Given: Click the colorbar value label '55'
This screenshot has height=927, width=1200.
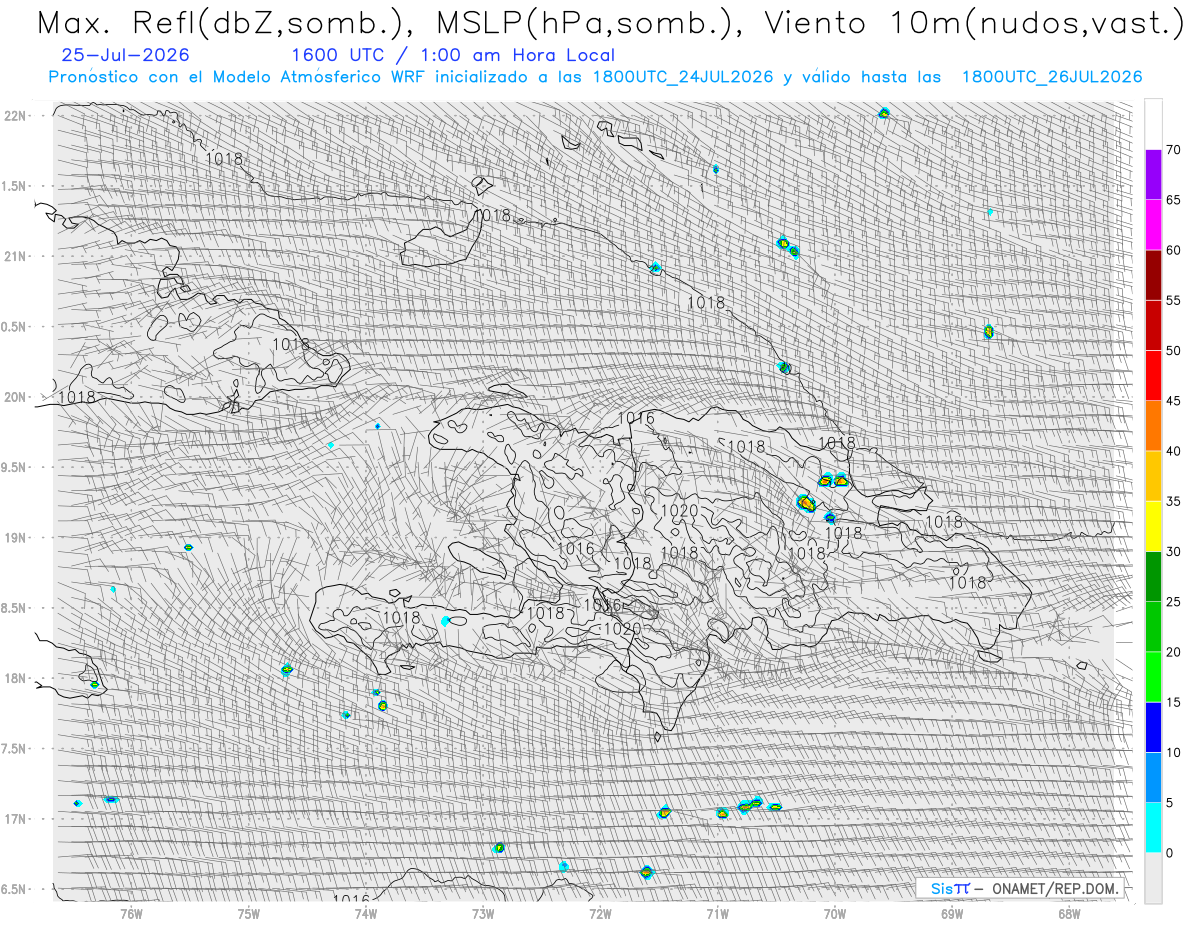Looking at the screenshot, I should coord(1173,300).
